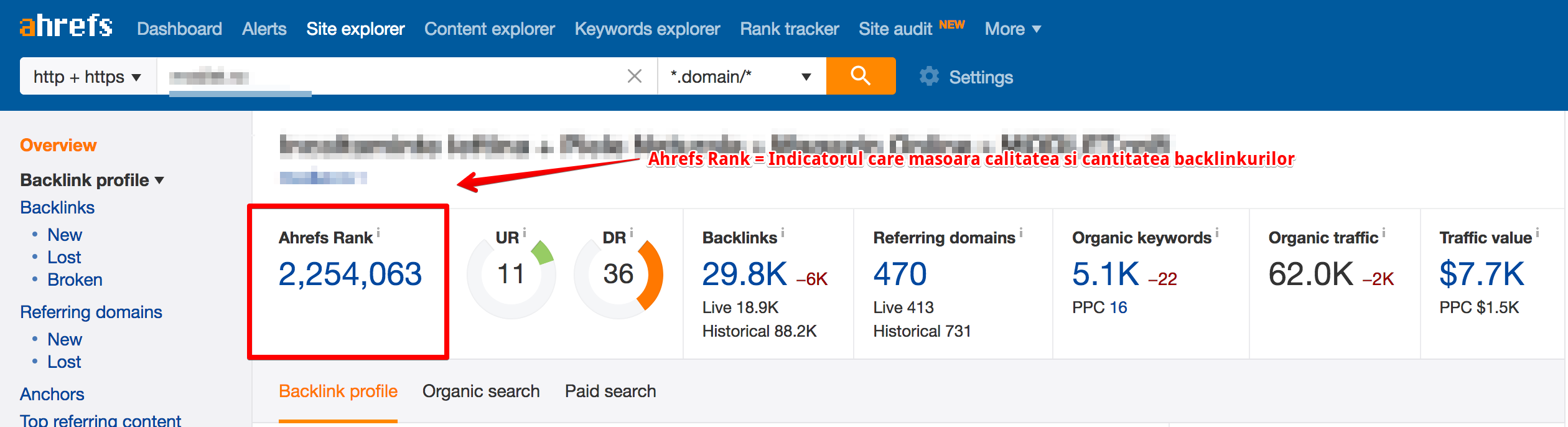Click the Historical 88.2K backlinks text
The height and width of the screenshot is (427, 1568).
tap(760, 331)
